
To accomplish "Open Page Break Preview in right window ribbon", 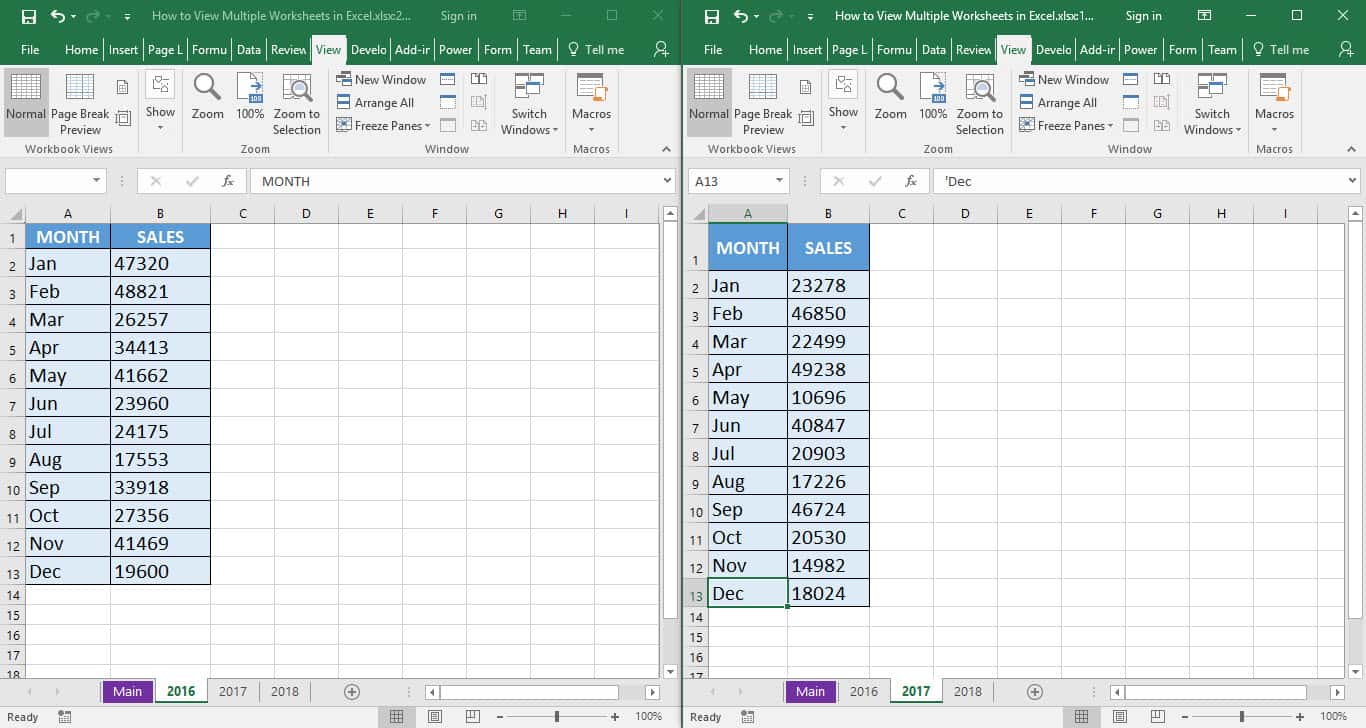I will (764, 104).
